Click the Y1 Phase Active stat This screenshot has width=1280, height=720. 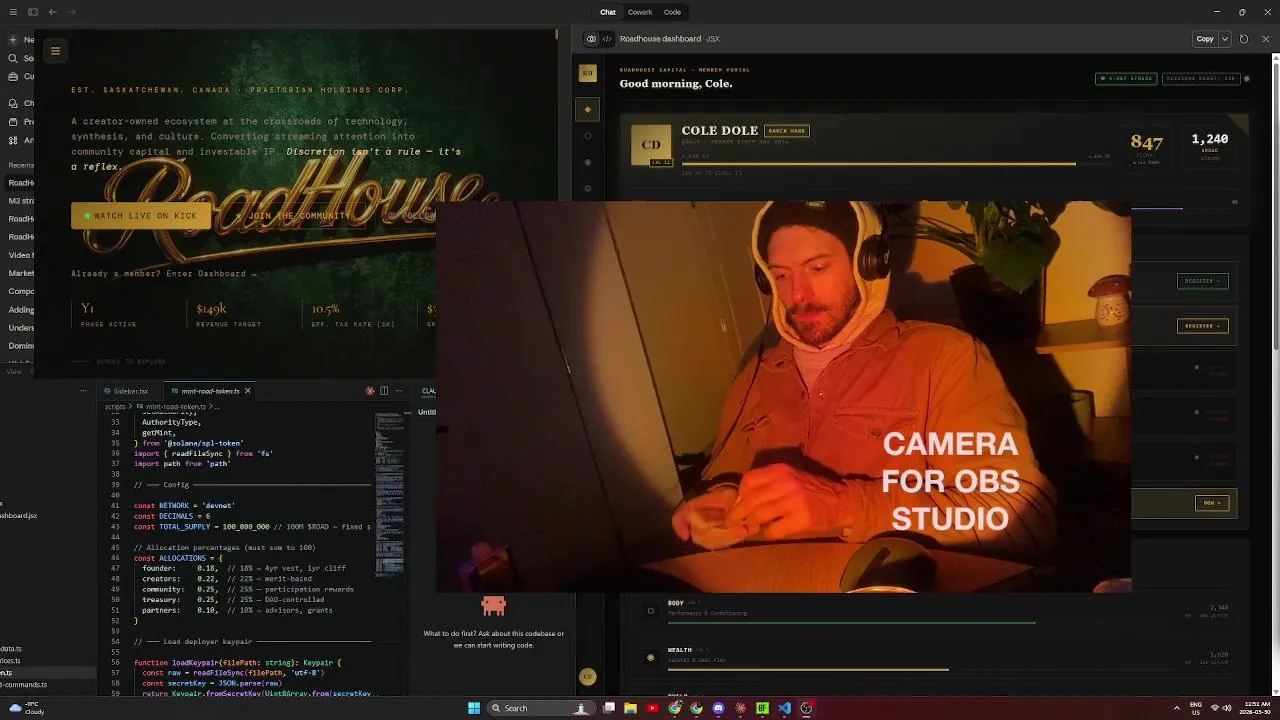109,315
